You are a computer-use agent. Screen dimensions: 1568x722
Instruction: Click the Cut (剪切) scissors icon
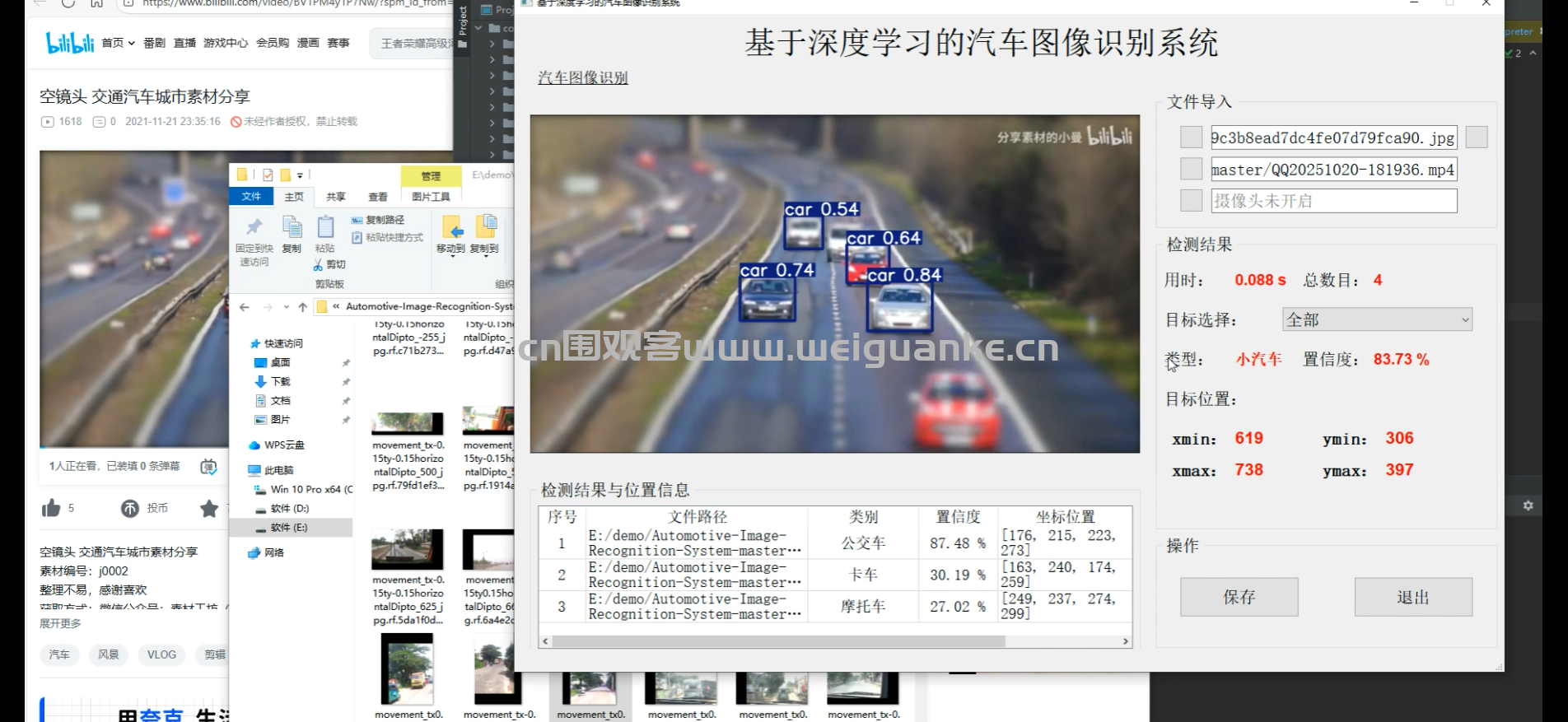pos(319,264)
